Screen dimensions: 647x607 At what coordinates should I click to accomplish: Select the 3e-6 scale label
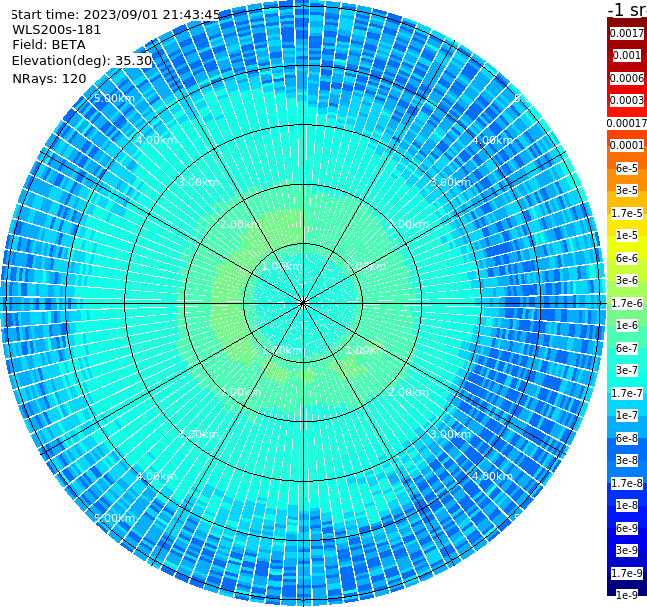pos(627,280)
